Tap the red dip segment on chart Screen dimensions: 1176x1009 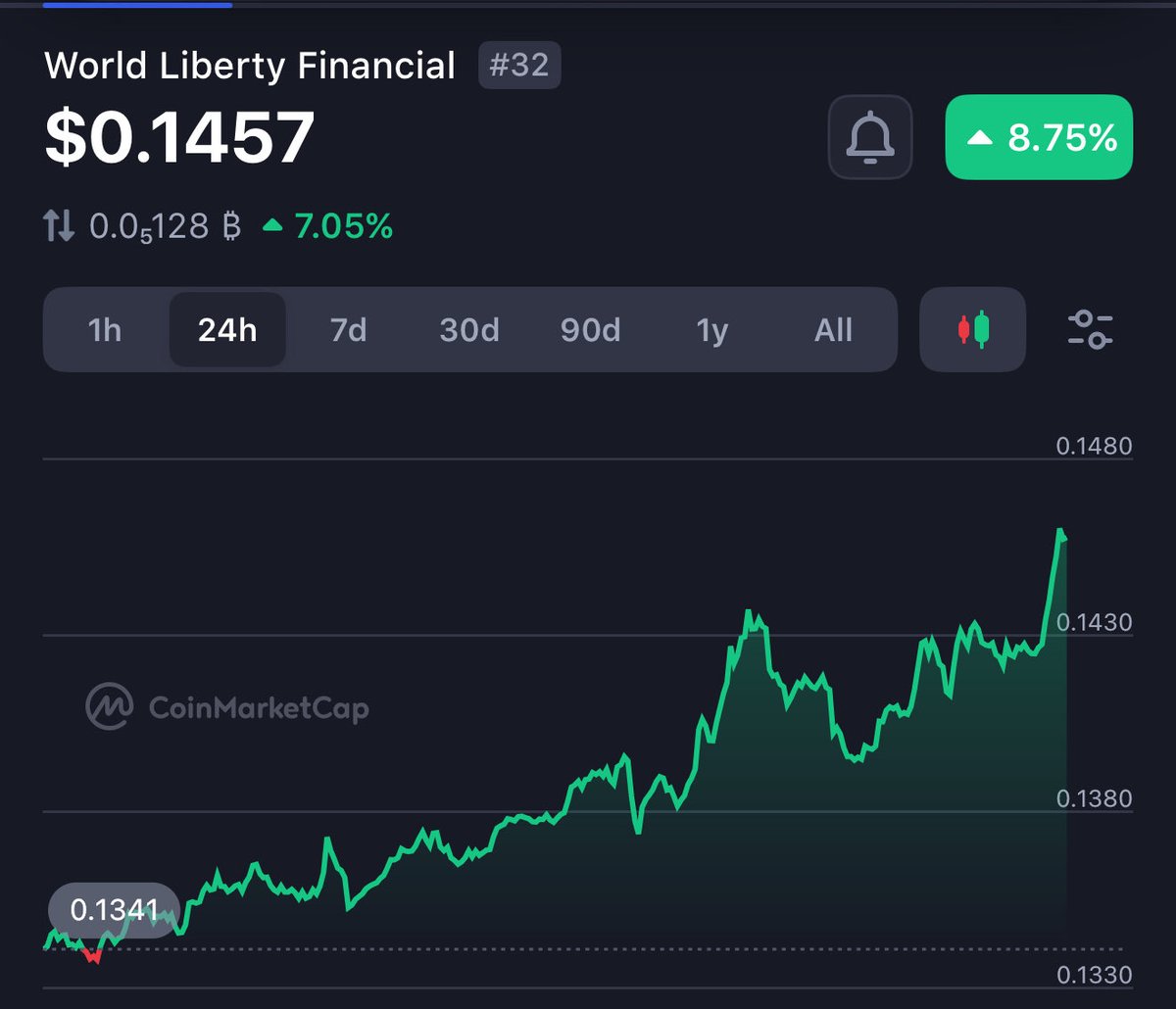coord(93,955)
